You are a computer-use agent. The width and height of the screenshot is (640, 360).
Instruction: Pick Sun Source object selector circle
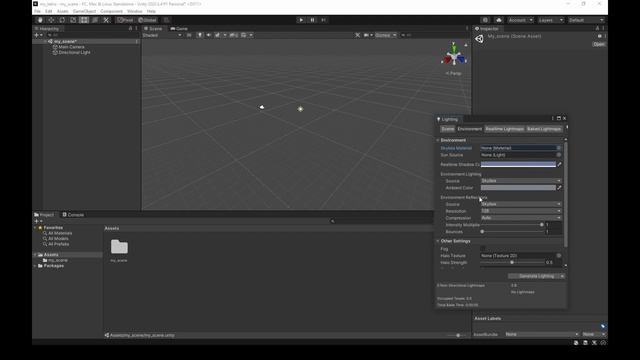[559, 155]
